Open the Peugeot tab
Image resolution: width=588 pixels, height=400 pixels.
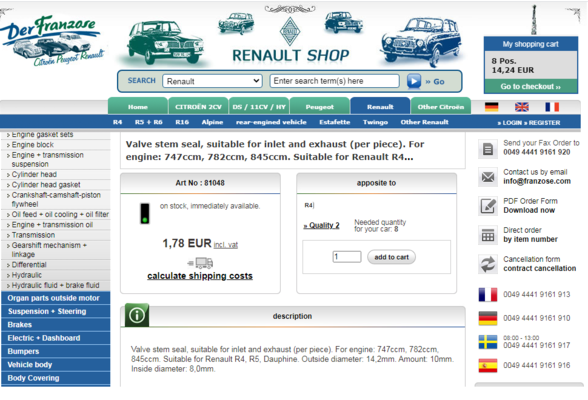(x=320, y=106)
